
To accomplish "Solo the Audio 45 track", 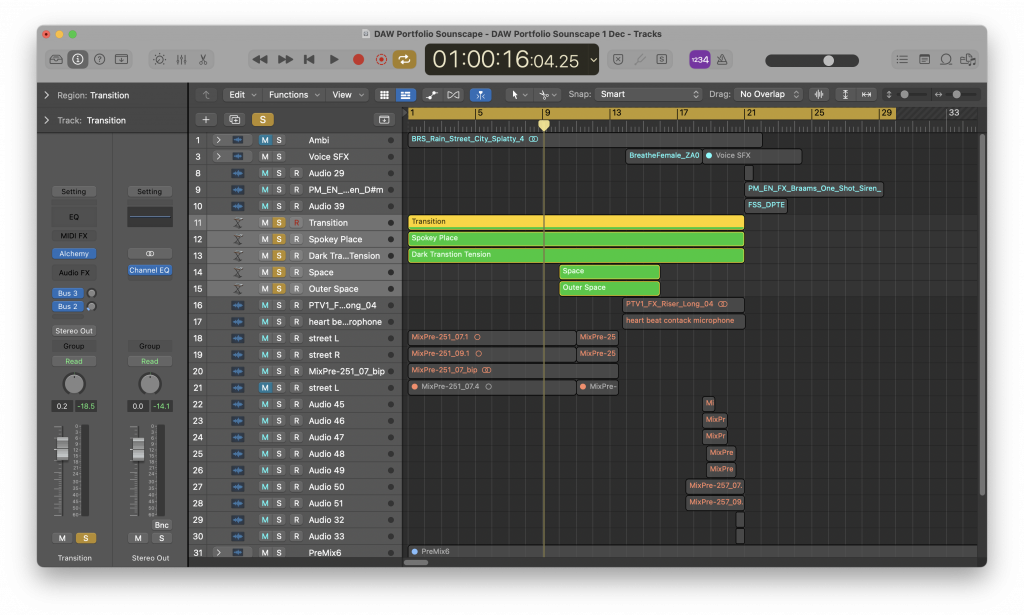I will tap(279, 404).
